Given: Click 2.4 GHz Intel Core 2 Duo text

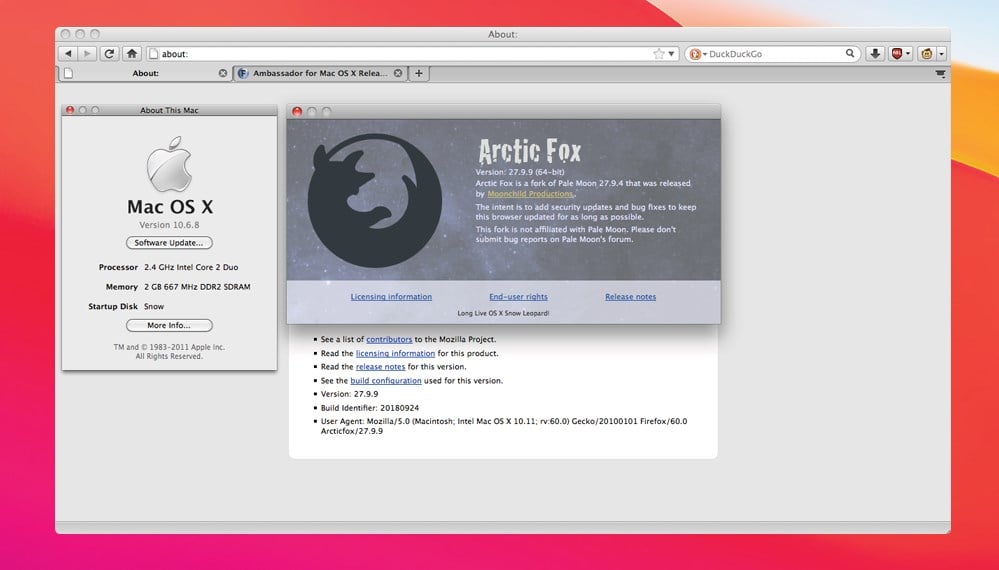Looking at the screenshot, I should tap(191, 267).
